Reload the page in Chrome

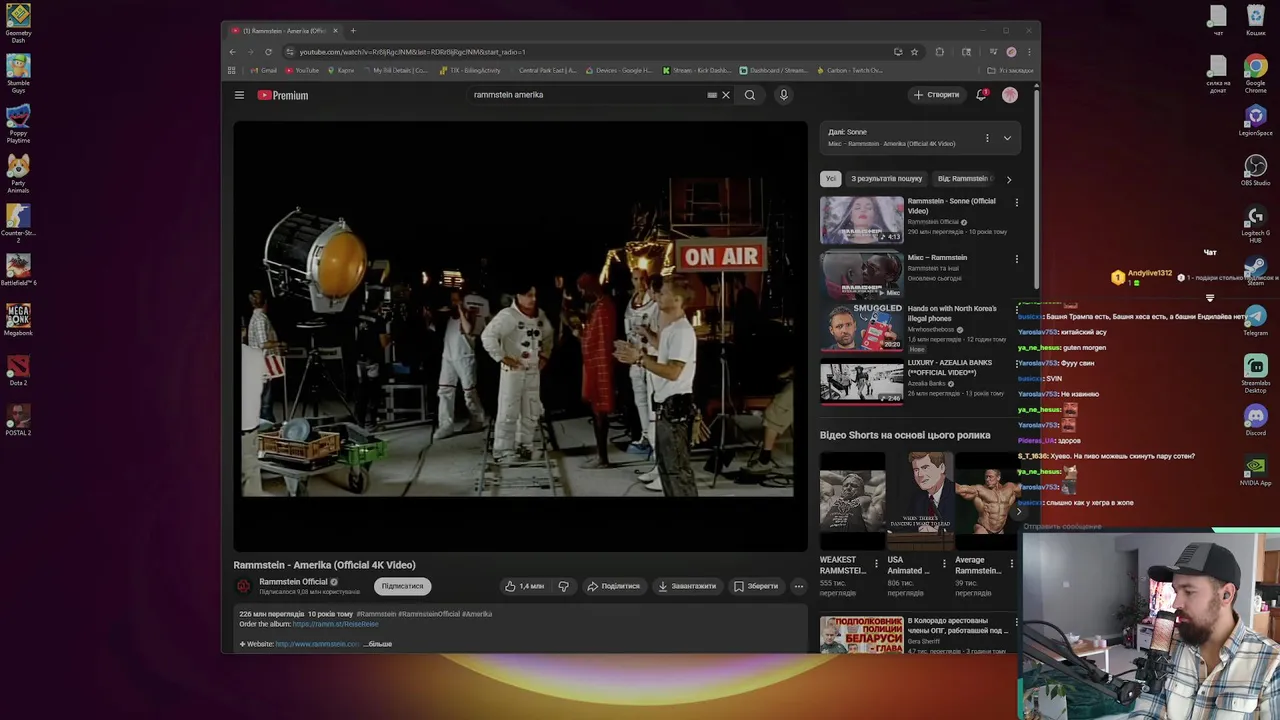coord(268,52)
